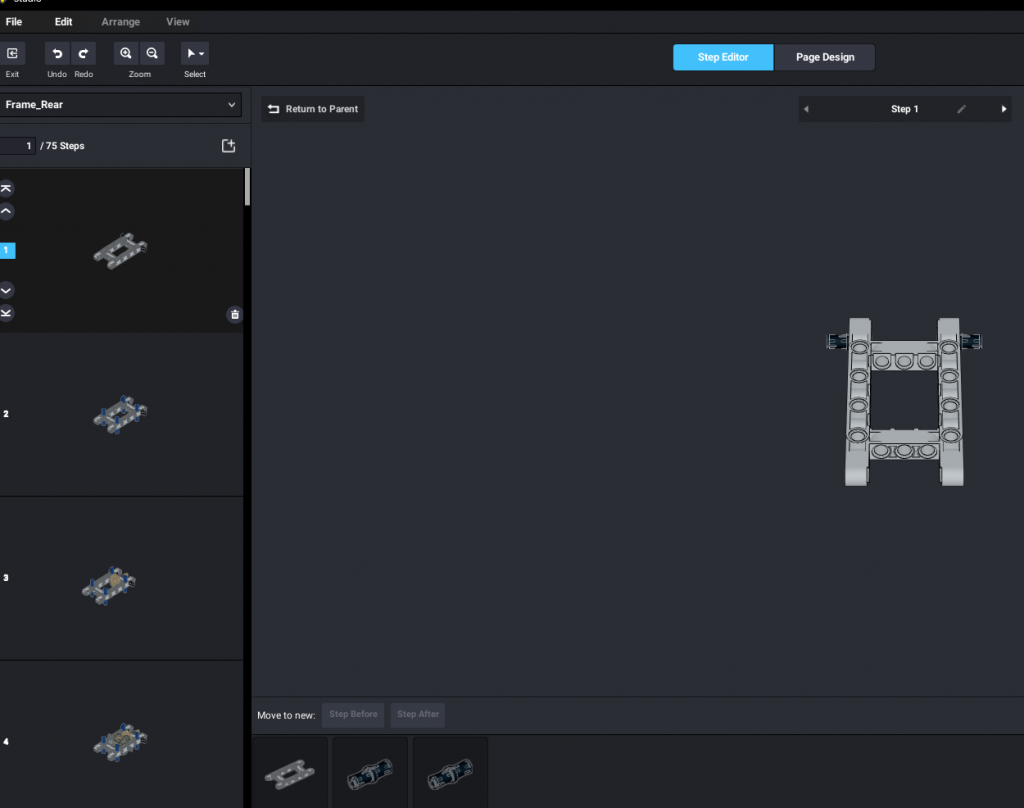Screen dimensions: 1024x808
Task: Select step 1 thumbnail in list
Action: tap(120, 250)
